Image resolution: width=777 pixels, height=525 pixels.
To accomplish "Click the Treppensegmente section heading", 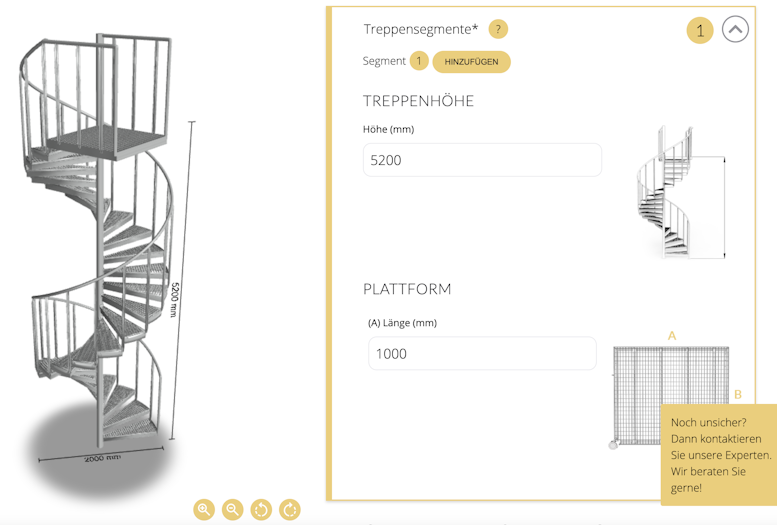I will (x=421, y=29).
